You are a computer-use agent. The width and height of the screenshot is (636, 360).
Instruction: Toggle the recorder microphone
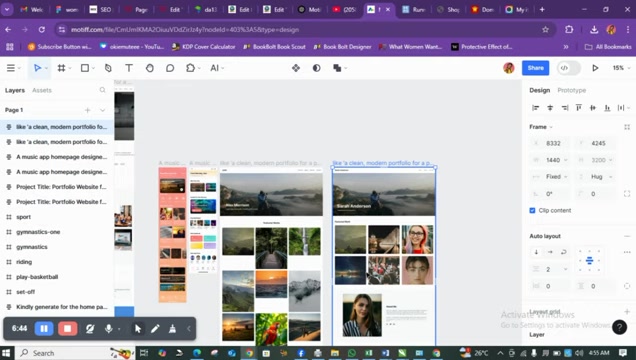[109, 328]
